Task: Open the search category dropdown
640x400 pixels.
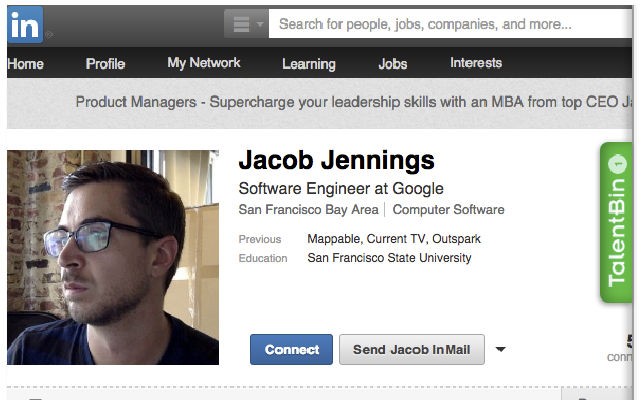Action: pos(245,24)
